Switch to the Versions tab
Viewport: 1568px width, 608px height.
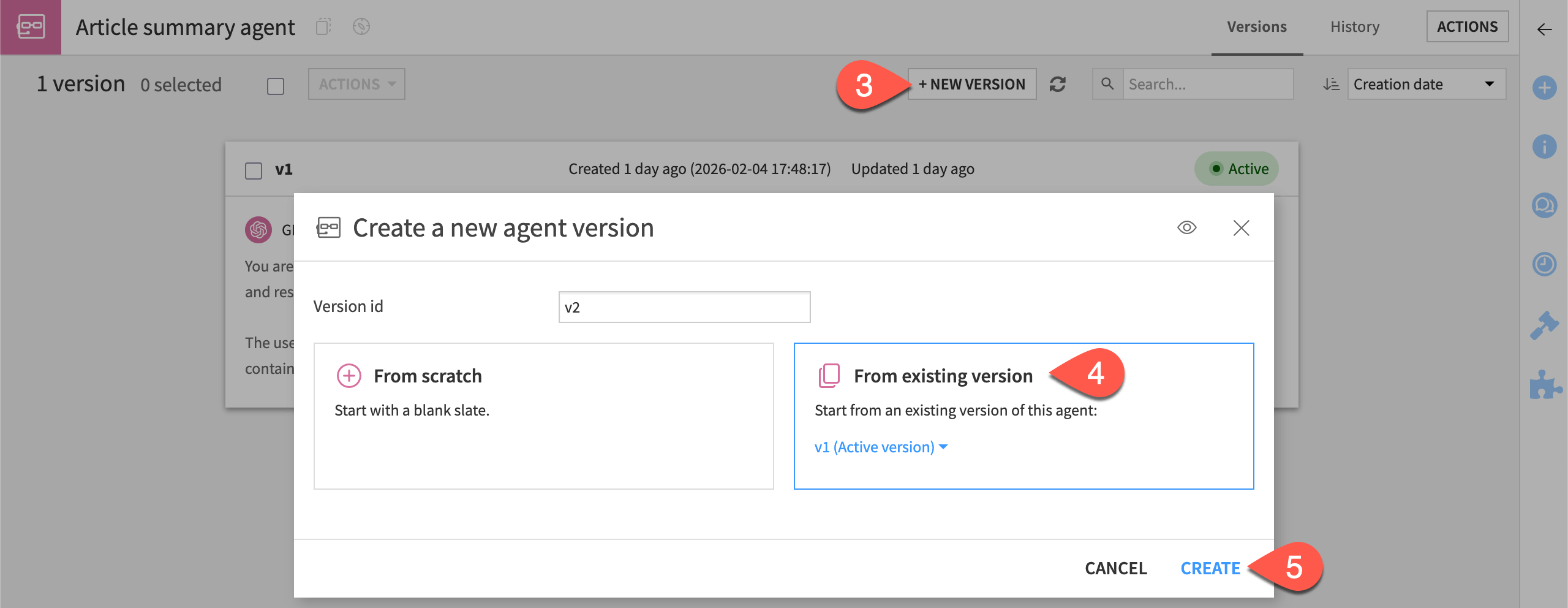click(x=1256, y=26)
